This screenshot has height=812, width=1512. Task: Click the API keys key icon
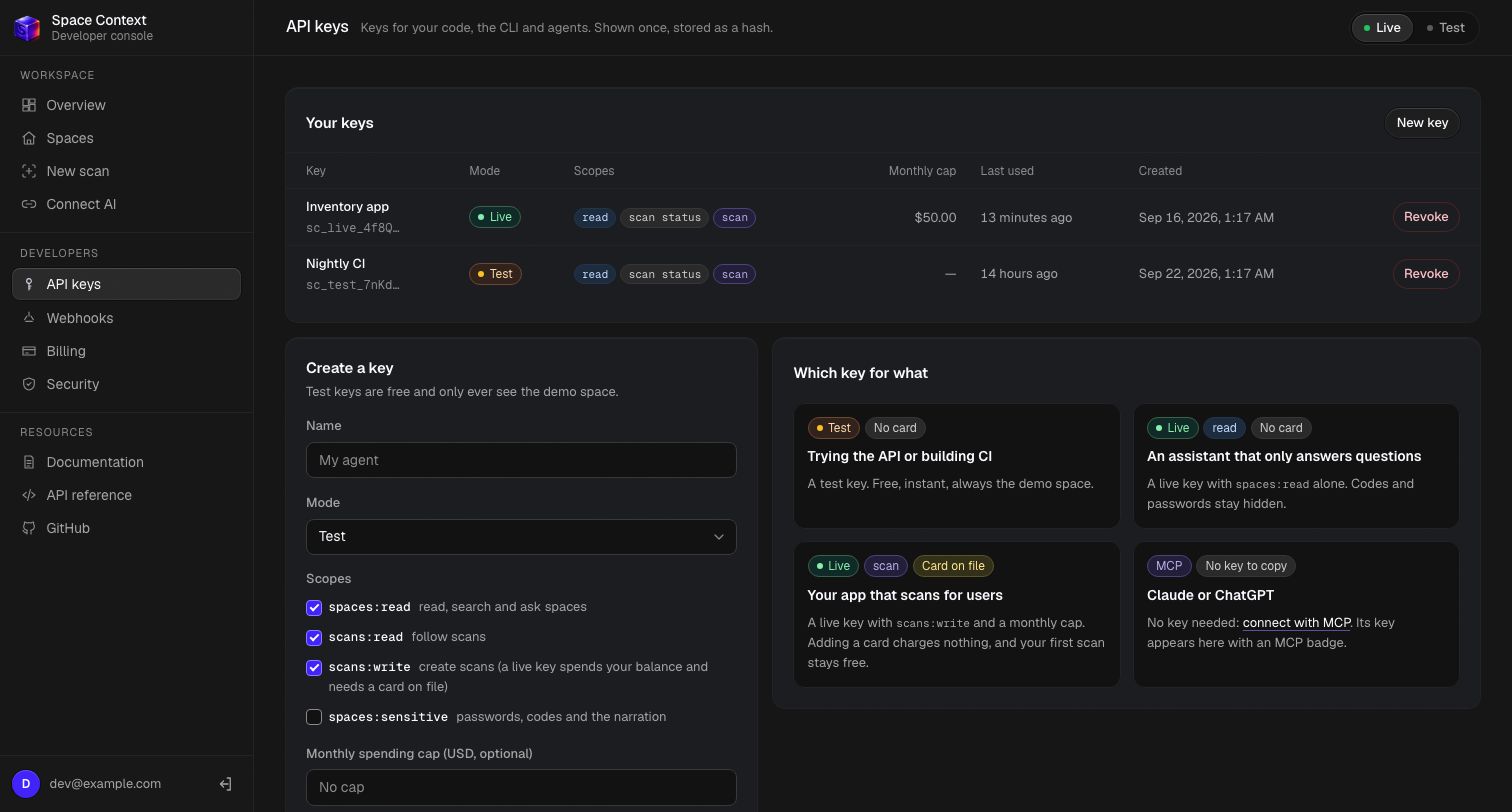[29, 284]
